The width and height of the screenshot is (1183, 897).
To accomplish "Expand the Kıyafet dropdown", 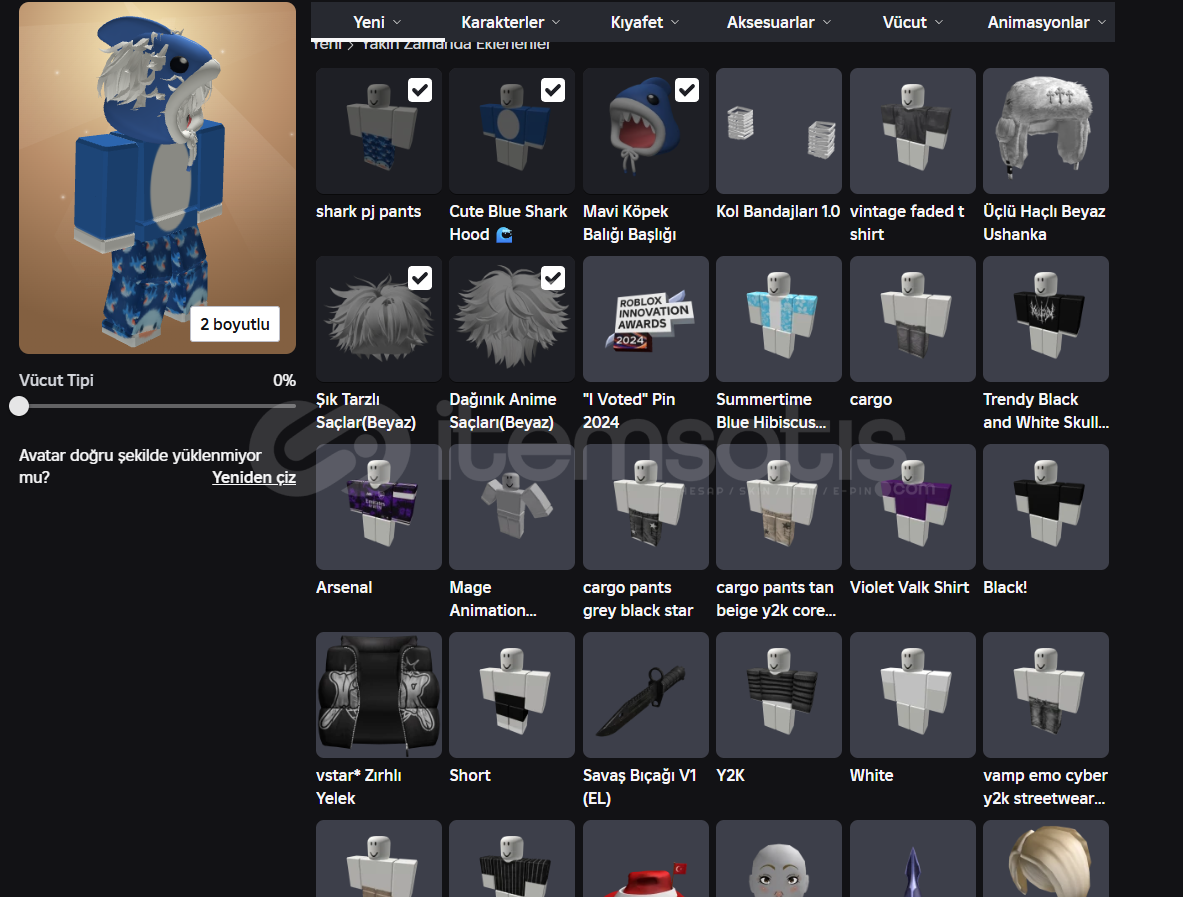I will point(645,22).
